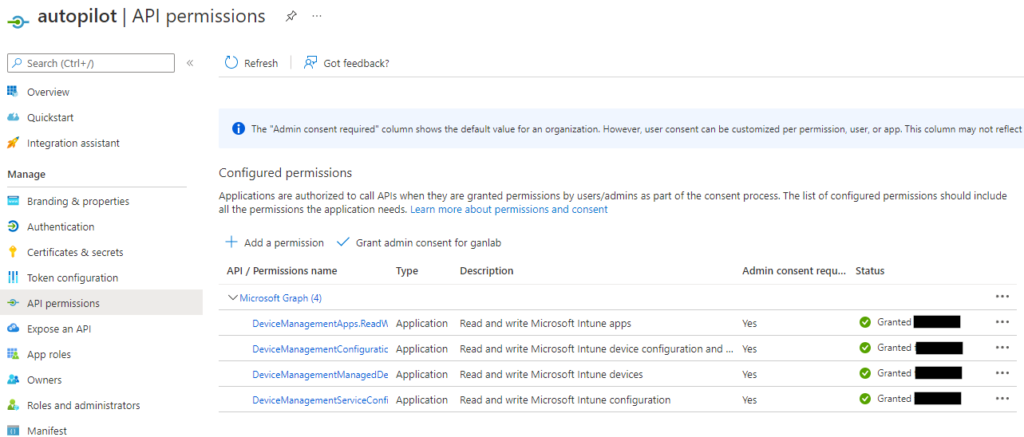
Task: Click the Expose an API cloud icon
Action: coord(13,329)
